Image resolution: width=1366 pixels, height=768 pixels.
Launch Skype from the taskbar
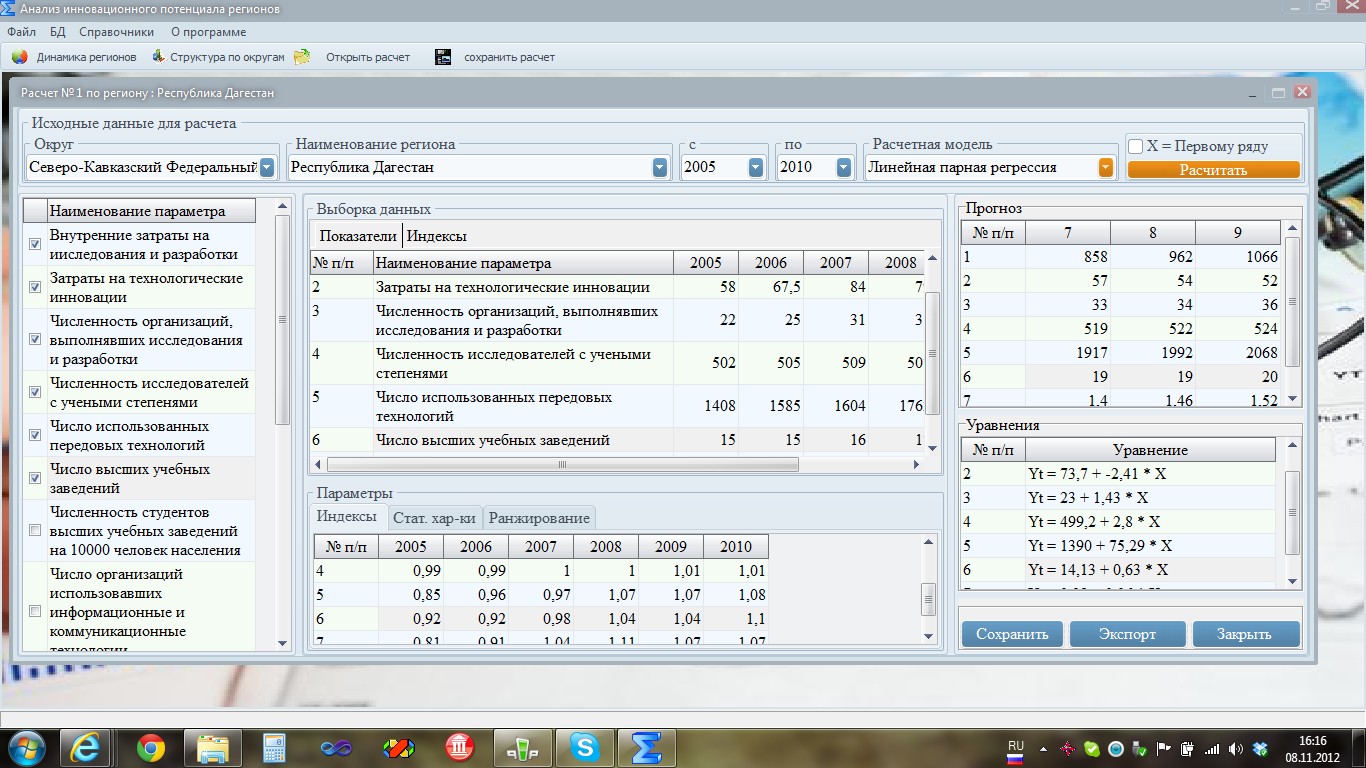pos(585,745)
